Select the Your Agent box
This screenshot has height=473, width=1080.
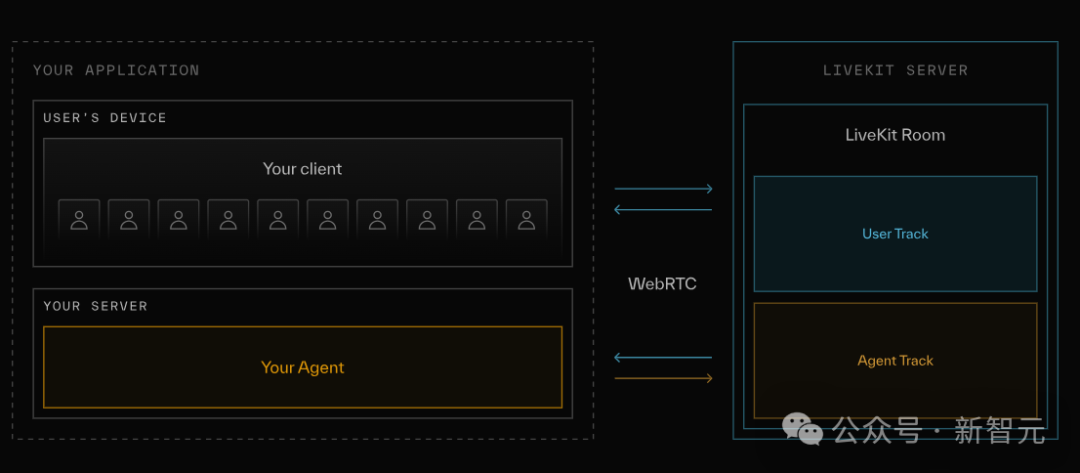[x=302, y=367]
